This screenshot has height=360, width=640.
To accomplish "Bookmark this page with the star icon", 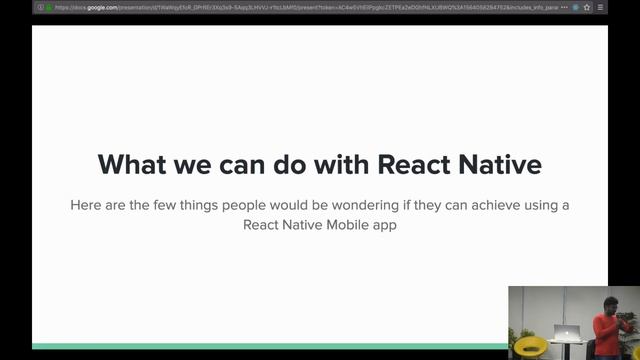I will click(x=587, y=7).
